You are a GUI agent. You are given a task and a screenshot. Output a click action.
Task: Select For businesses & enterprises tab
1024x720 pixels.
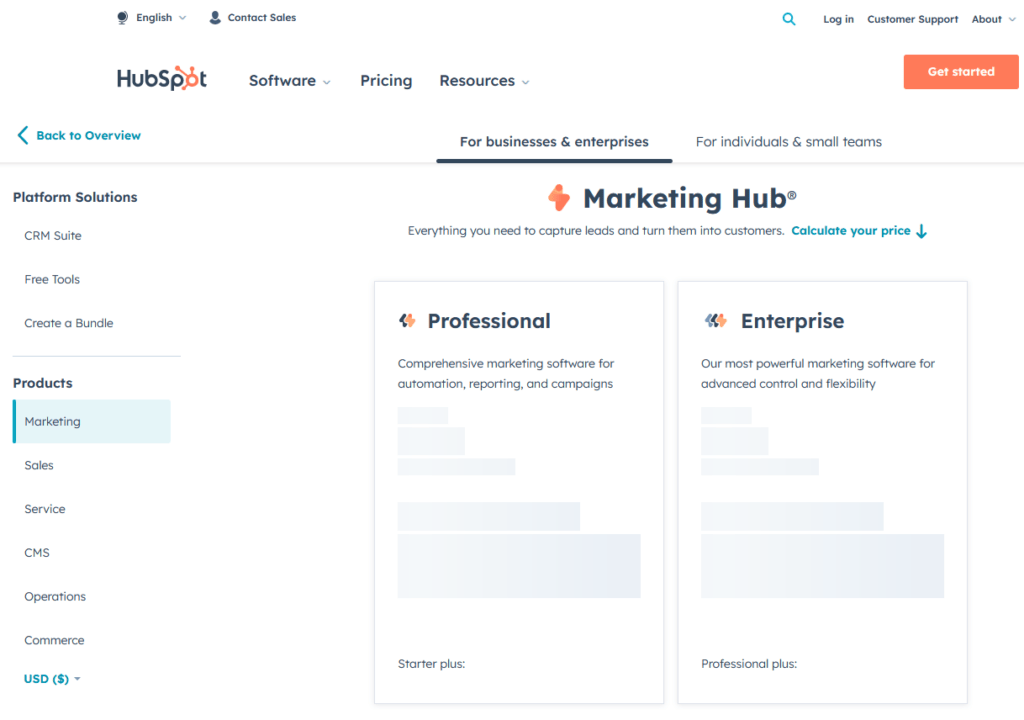(x=554, y=142)
